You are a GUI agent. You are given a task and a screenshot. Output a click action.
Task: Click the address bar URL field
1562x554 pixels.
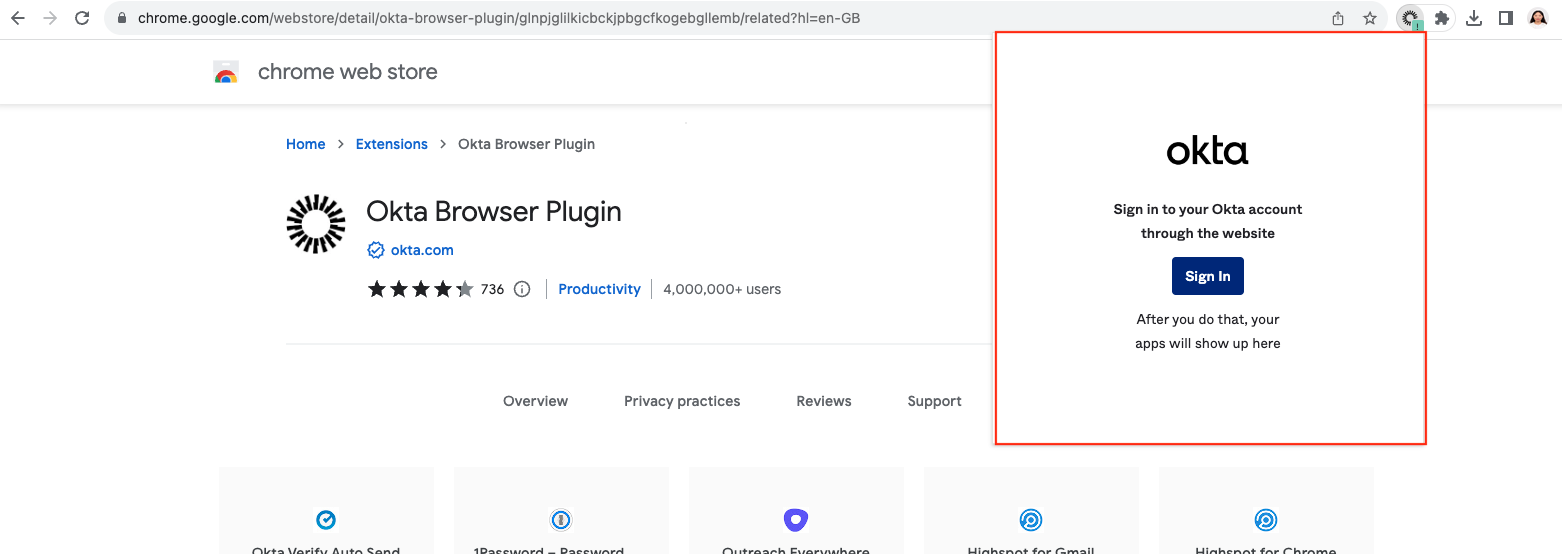coord(700,18)
